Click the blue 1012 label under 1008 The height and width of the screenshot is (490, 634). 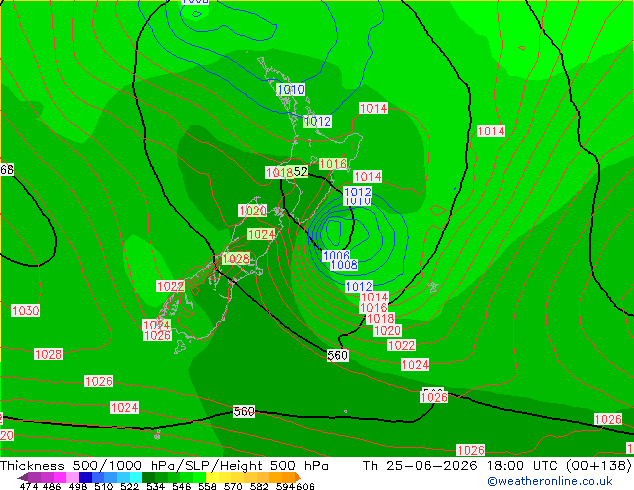[359, 287]
